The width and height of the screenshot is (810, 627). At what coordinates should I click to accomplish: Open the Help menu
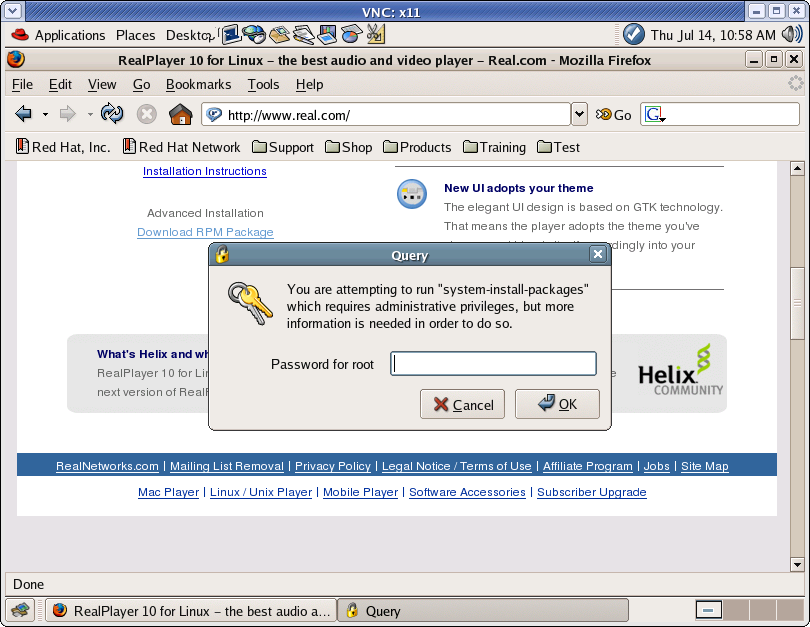[x=309, y=84]
